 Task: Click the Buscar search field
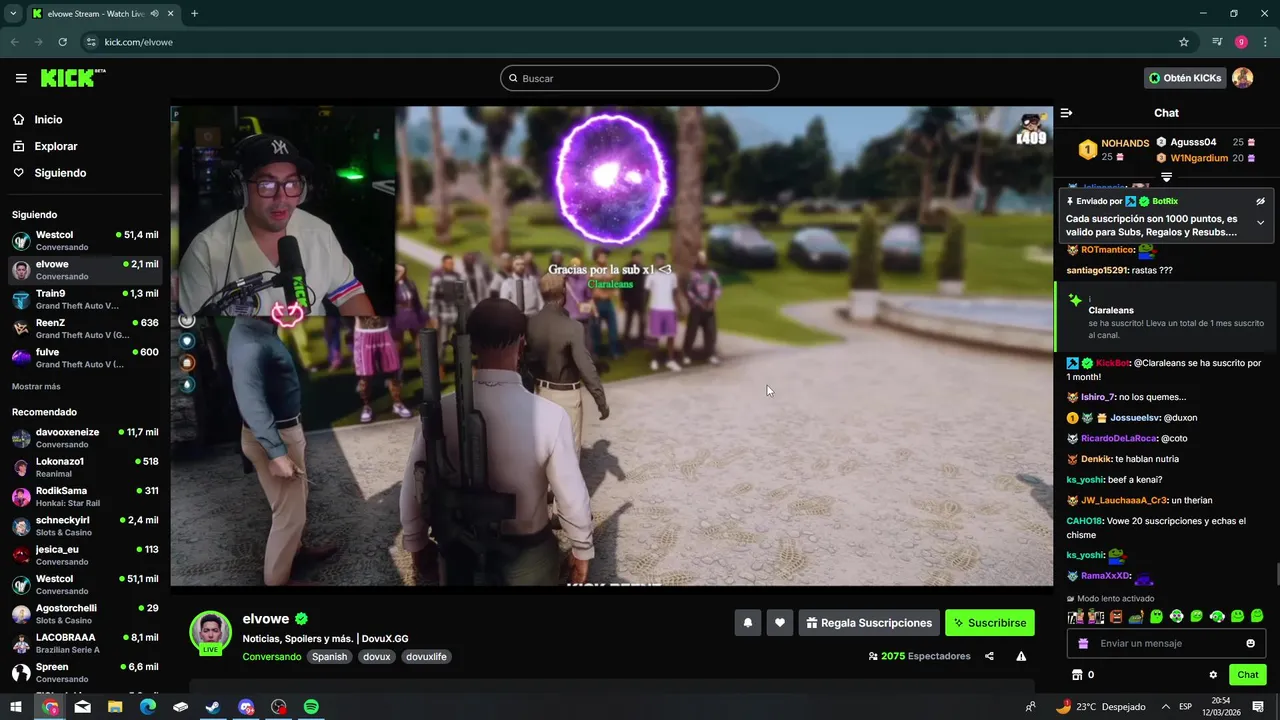coord(640,78)
